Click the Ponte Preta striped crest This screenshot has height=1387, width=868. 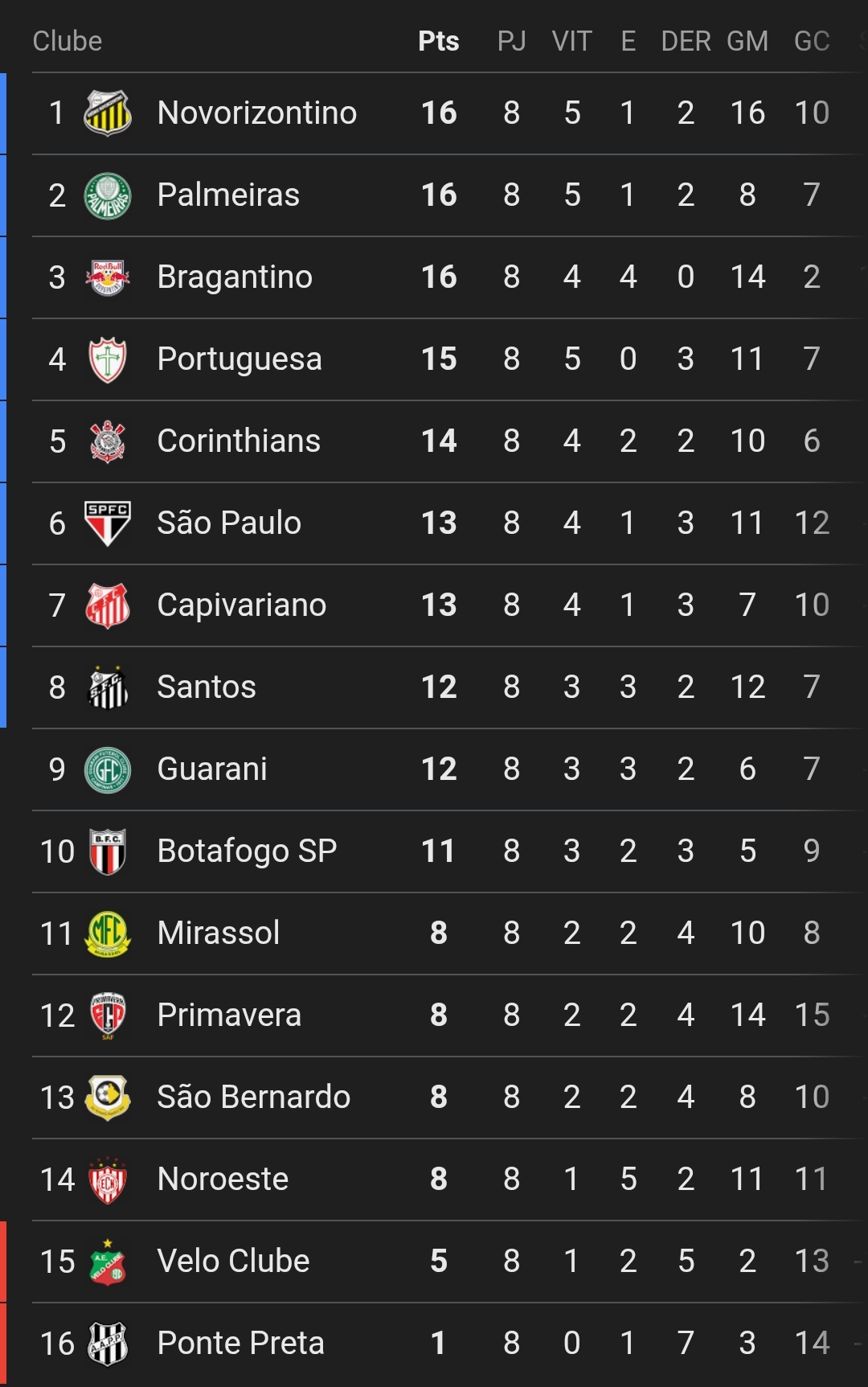click(x=108, y=1344)
